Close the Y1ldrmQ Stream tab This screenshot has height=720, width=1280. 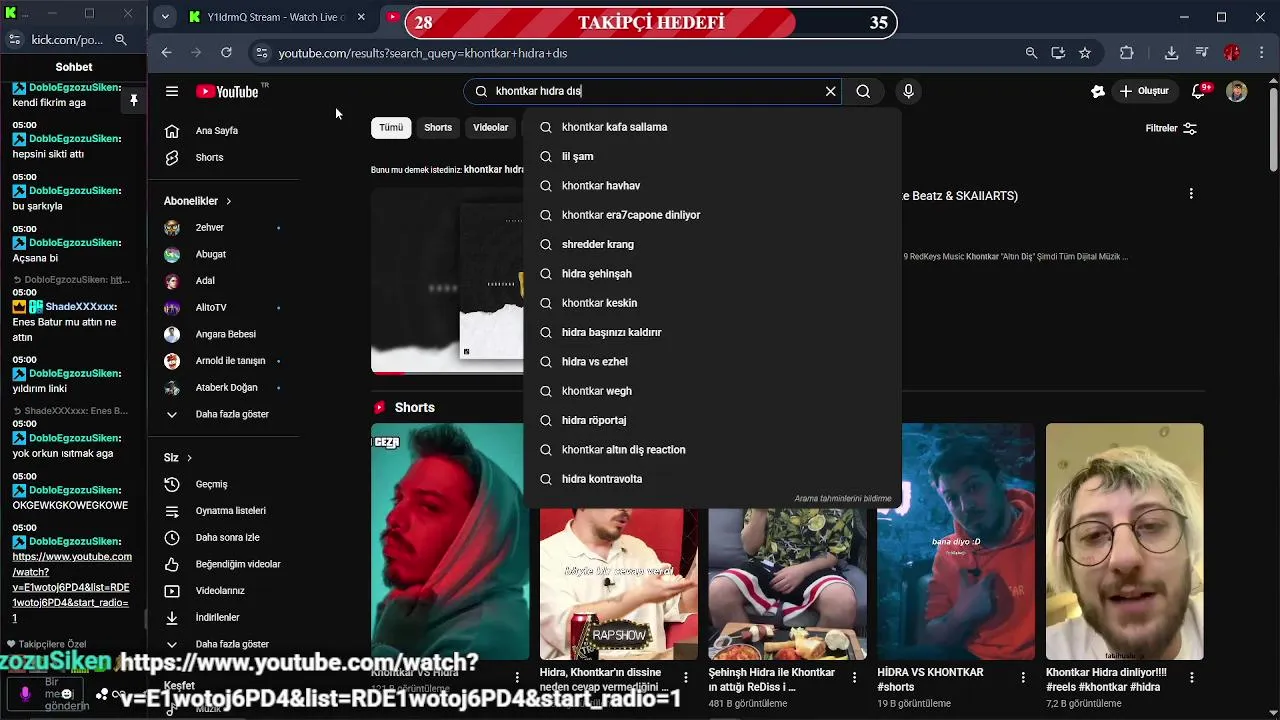[x=361, y=17]
